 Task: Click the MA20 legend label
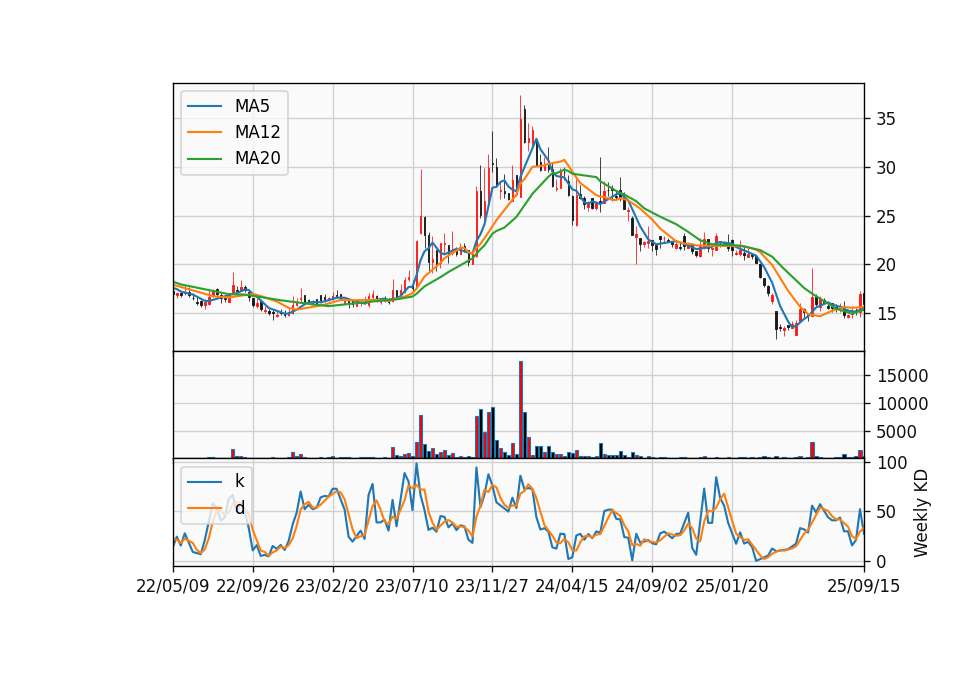pyautogui.click(x=257, y=159)
